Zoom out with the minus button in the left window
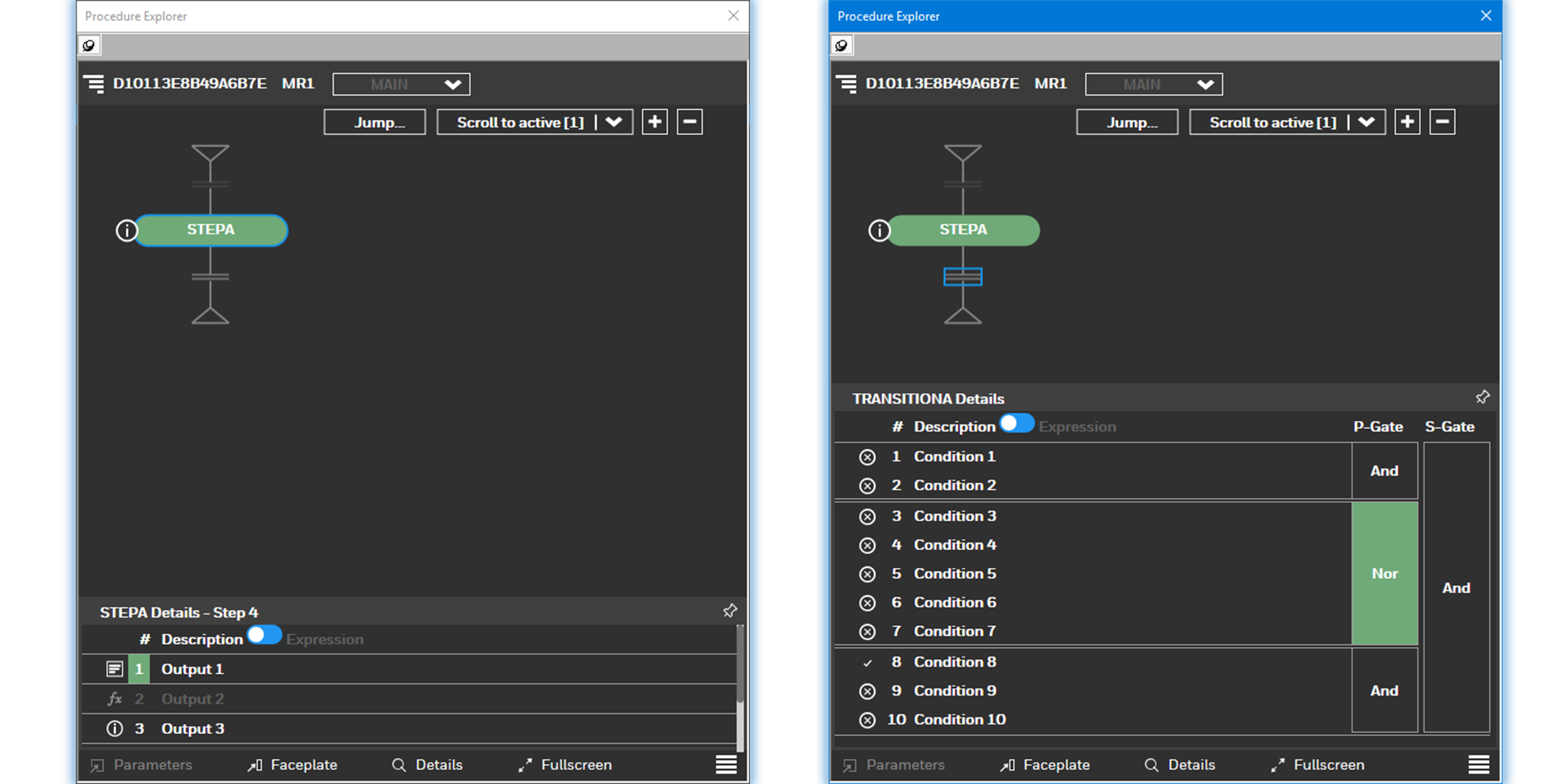1568x784 pixels. (x=689, y=122)
